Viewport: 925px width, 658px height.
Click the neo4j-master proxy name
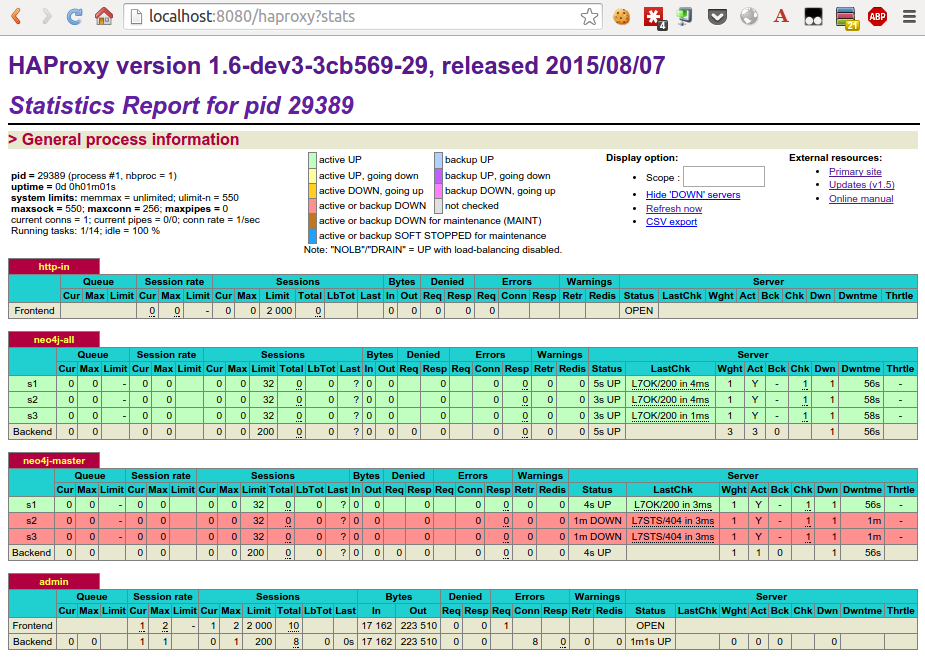(54, 461)
